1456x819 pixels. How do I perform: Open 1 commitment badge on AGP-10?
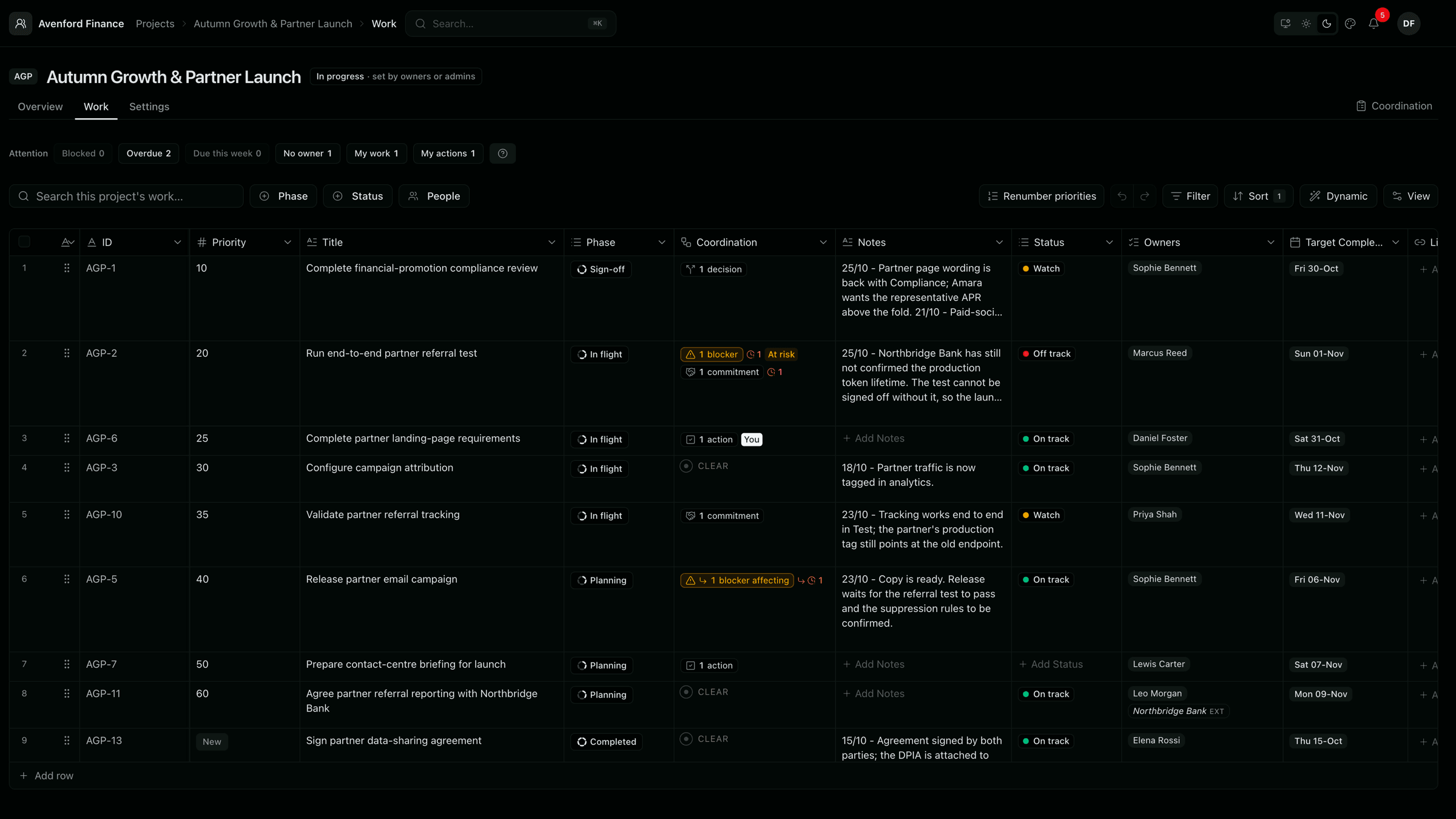[x=721, y=516]
